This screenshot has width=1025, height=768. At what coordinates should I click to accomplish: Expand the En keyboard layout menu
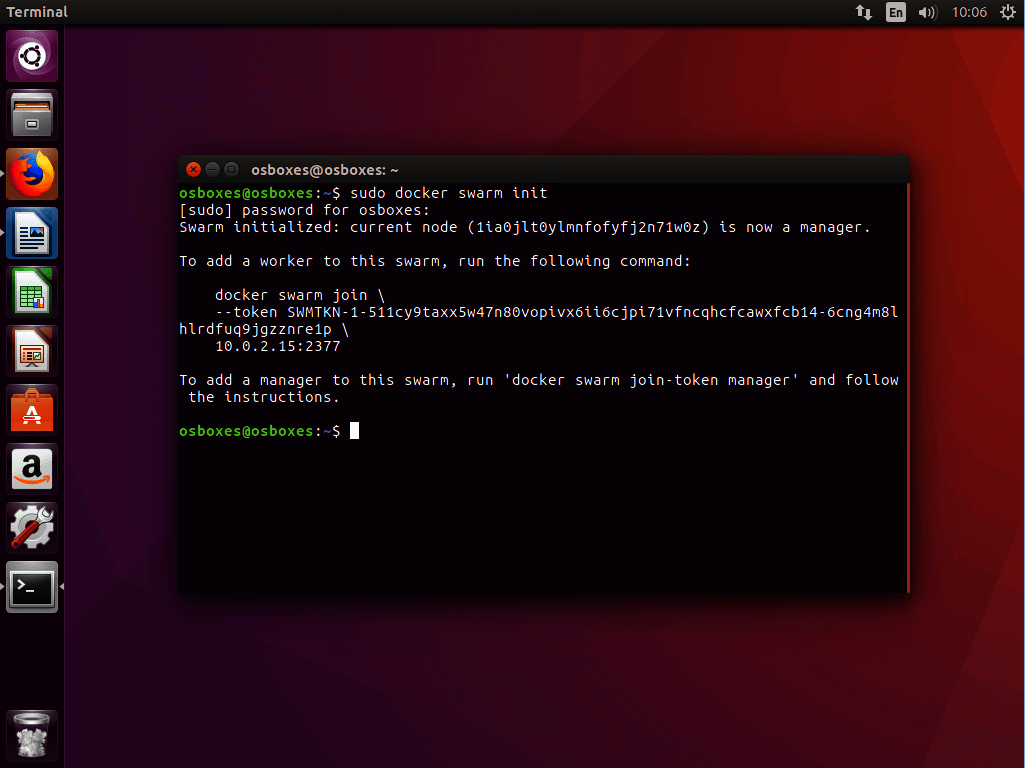click(896, 13)
